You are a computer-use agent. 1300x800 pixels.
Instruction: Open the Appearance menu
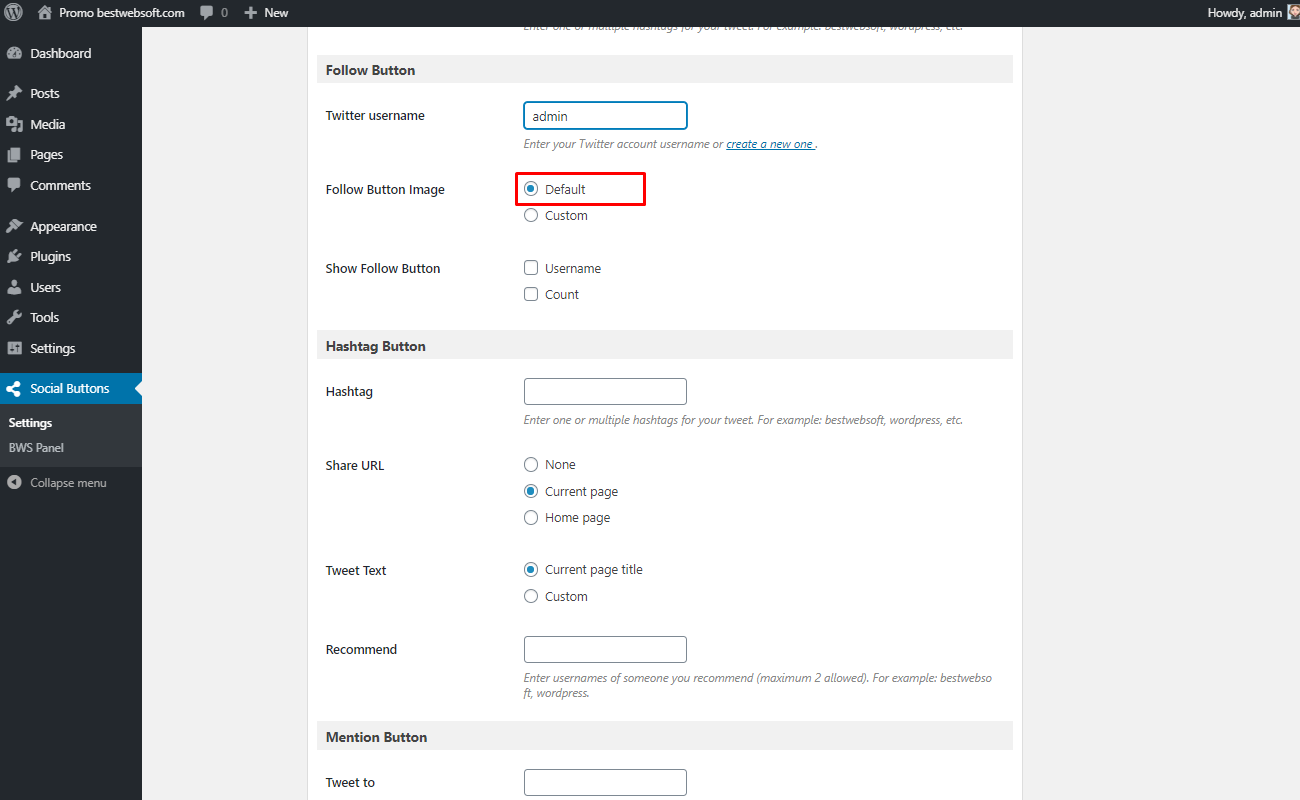point(71,226)
